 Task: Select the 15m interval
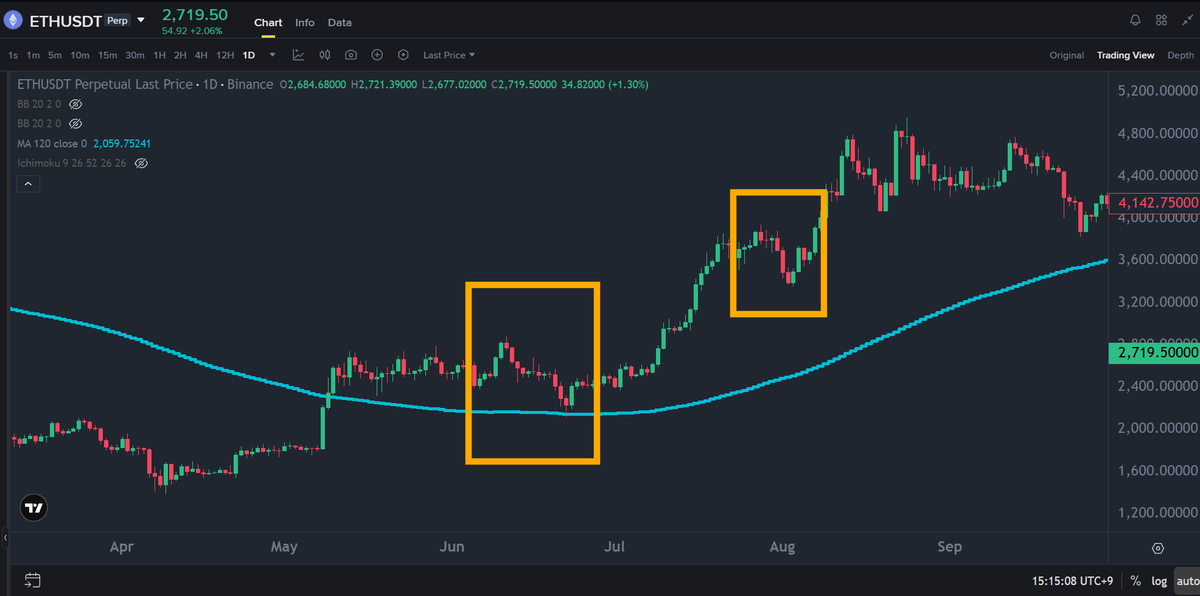[108, 55]
